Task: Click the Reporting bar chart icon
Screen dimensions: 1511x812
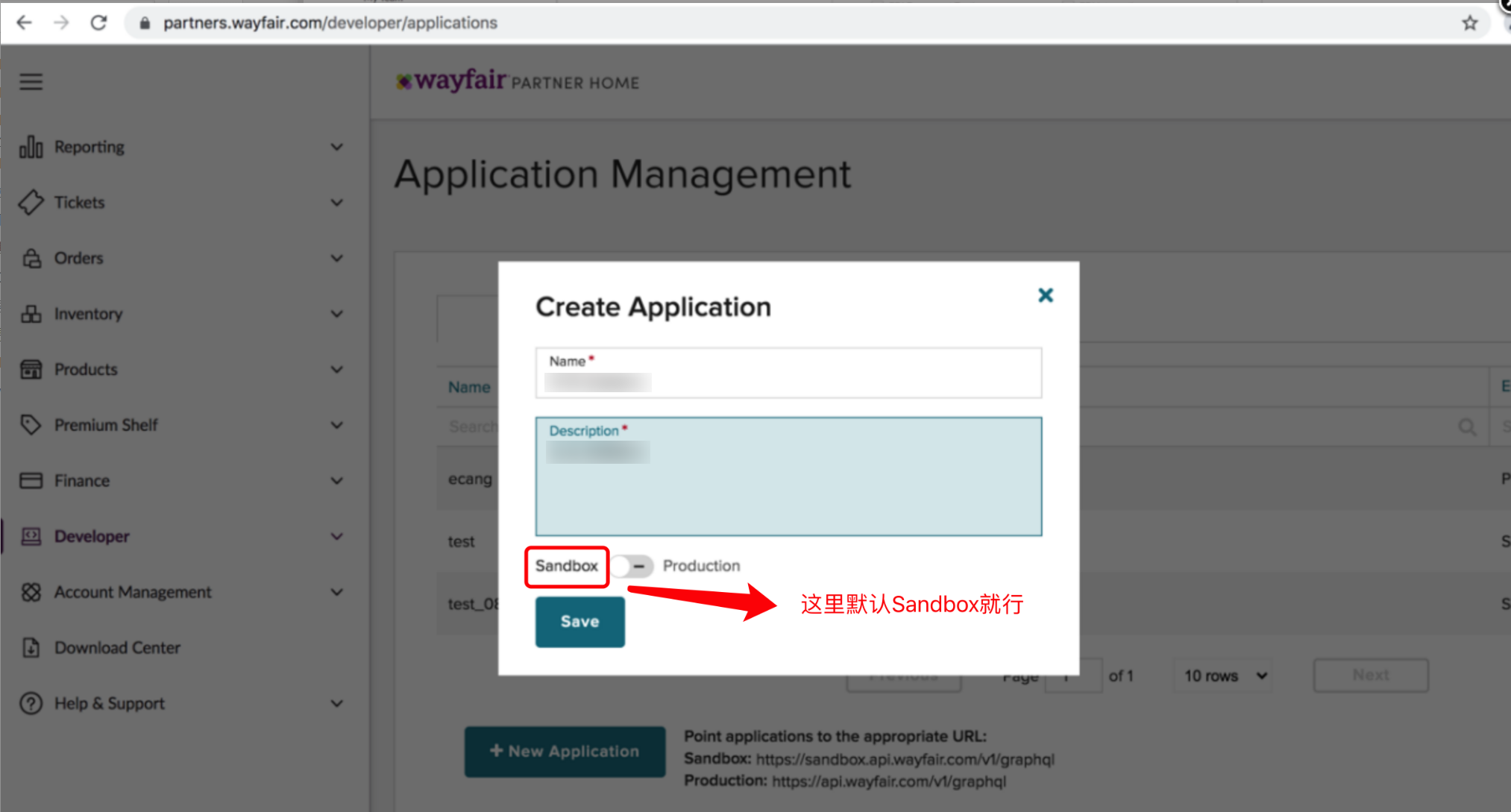Action: coord(31,147)
